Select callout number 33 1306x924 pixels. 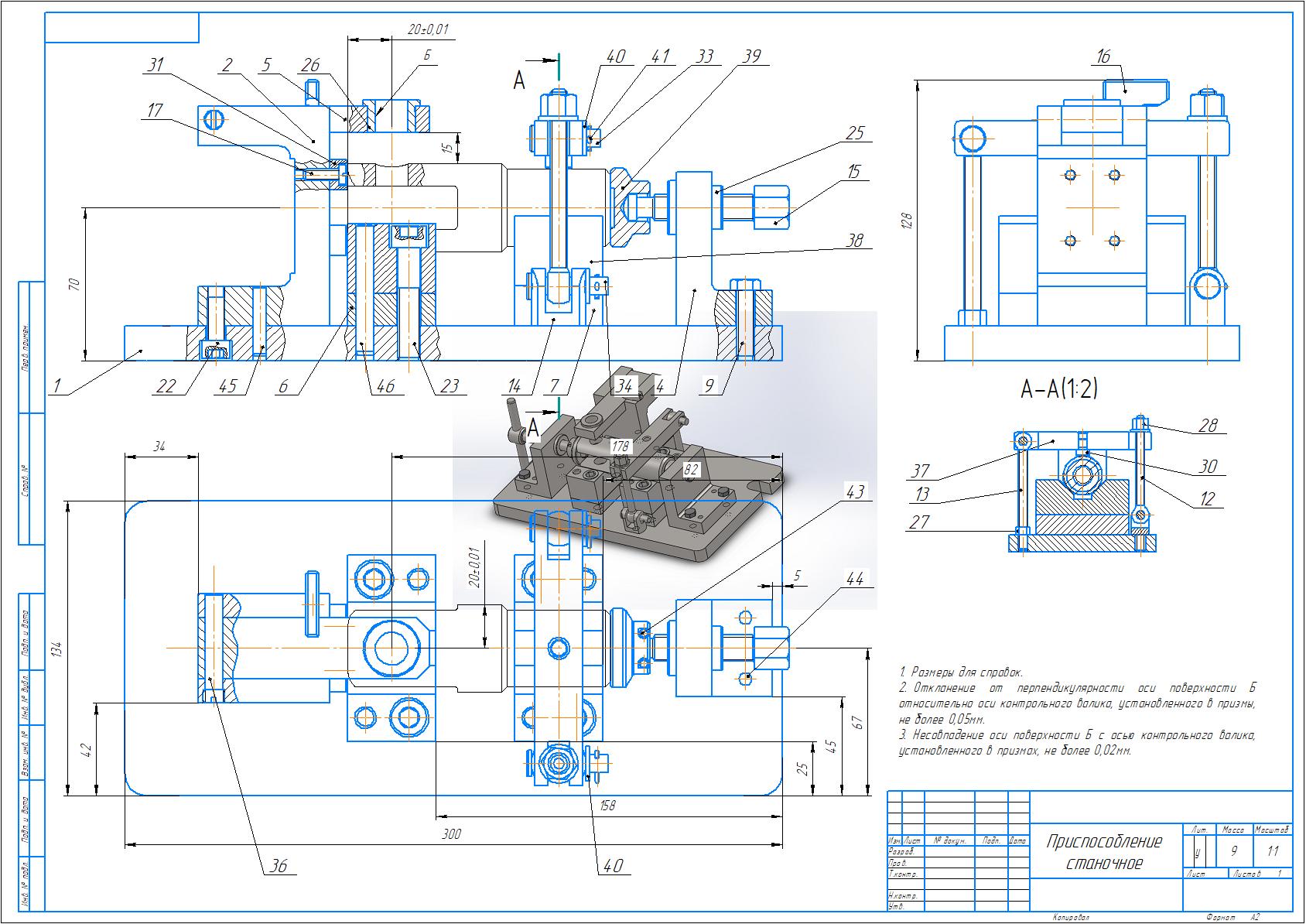(704, 56)
